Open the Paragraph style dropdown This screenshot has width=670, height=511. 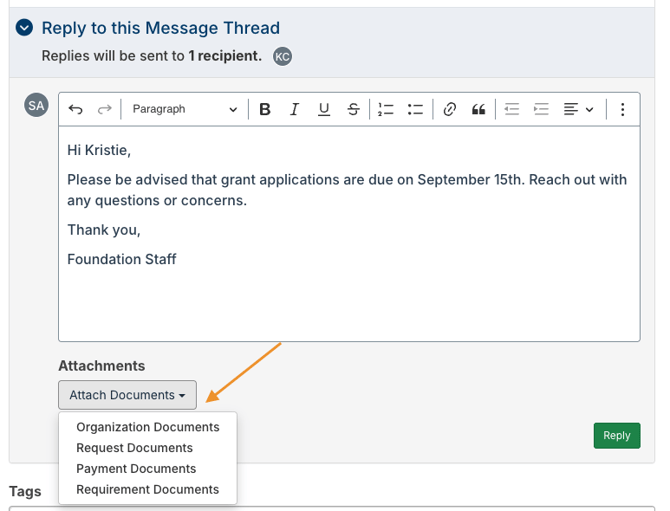pyautogui.click(x=185, y=109)
